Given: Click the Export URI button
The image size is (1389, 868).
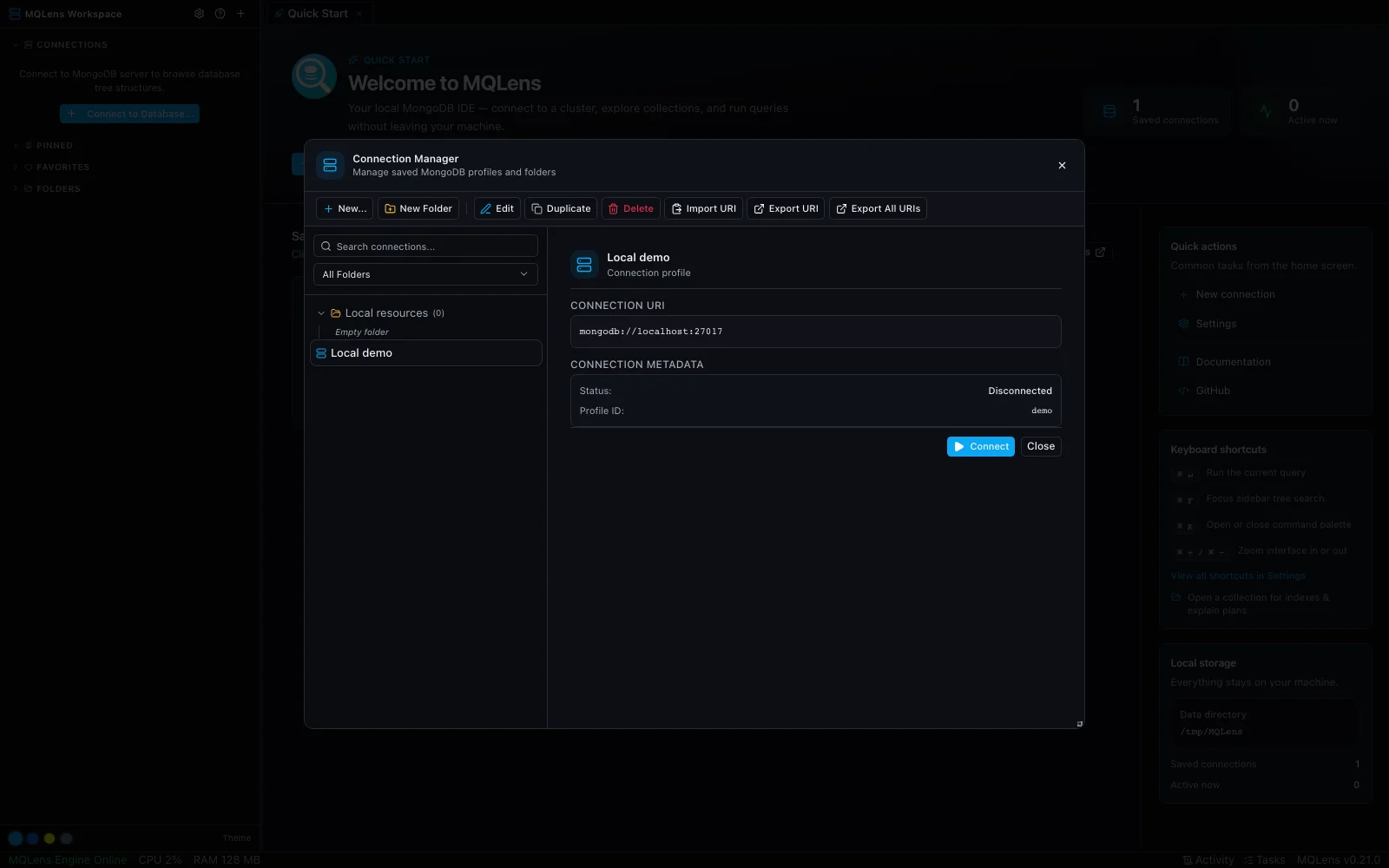Looking at the screenshot, I should [x=786, y=208].
